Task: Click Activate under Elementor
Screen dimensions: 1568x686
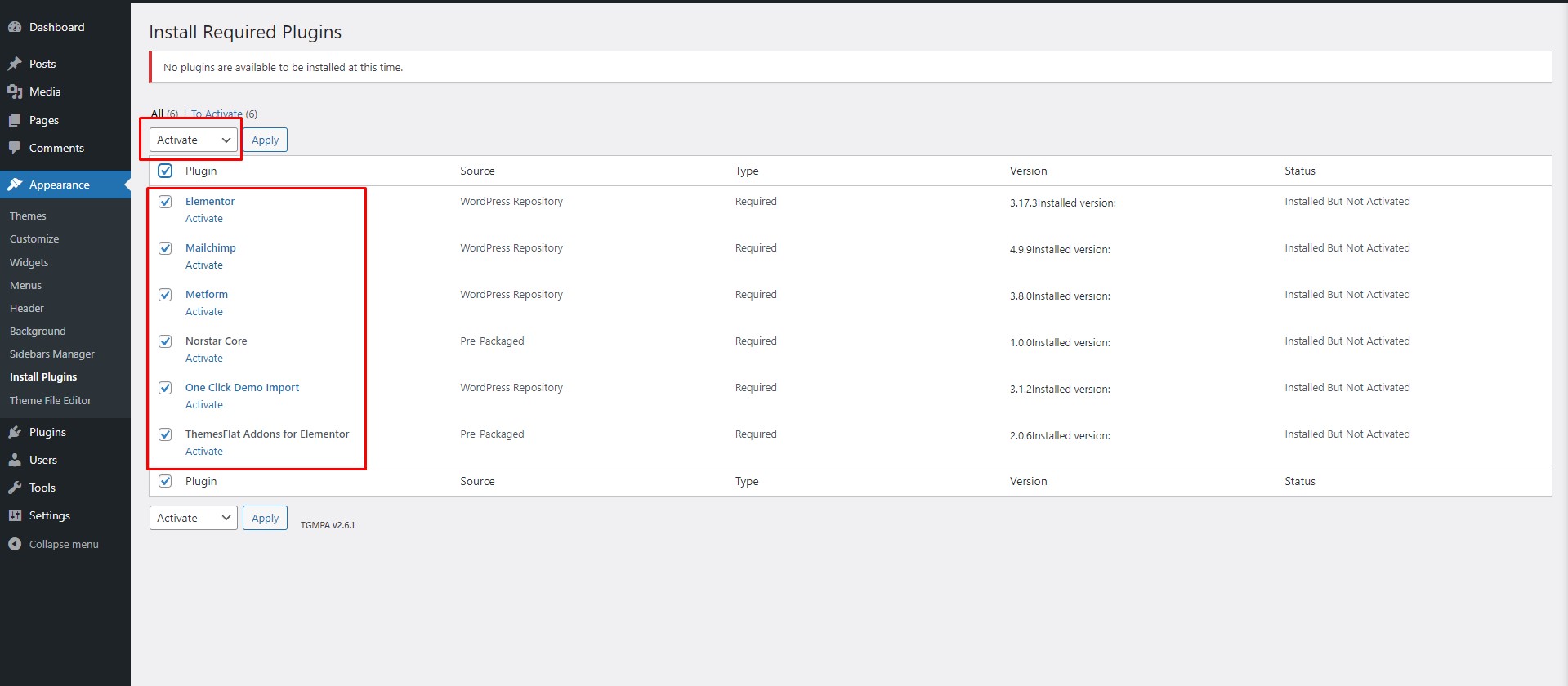Action: 204,218
